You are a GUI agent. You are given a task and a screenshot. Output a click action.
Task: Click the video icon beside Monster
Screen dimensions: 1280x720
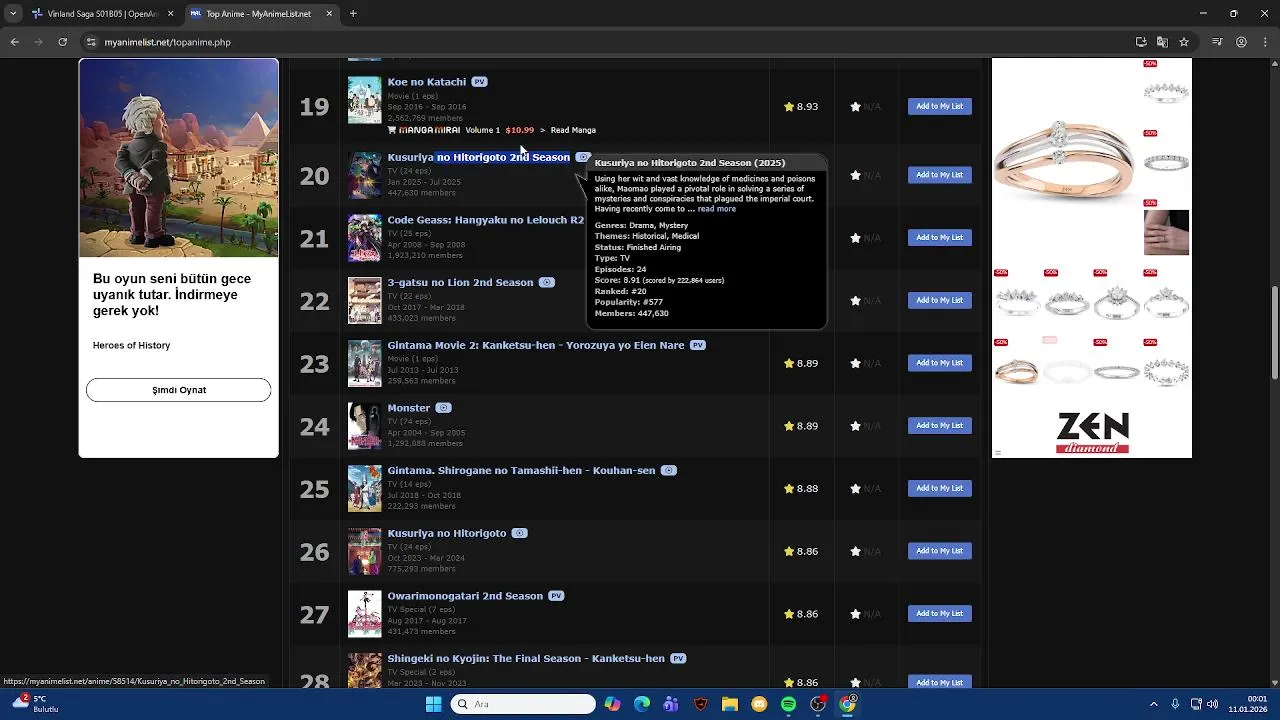[x=443, y=408]
